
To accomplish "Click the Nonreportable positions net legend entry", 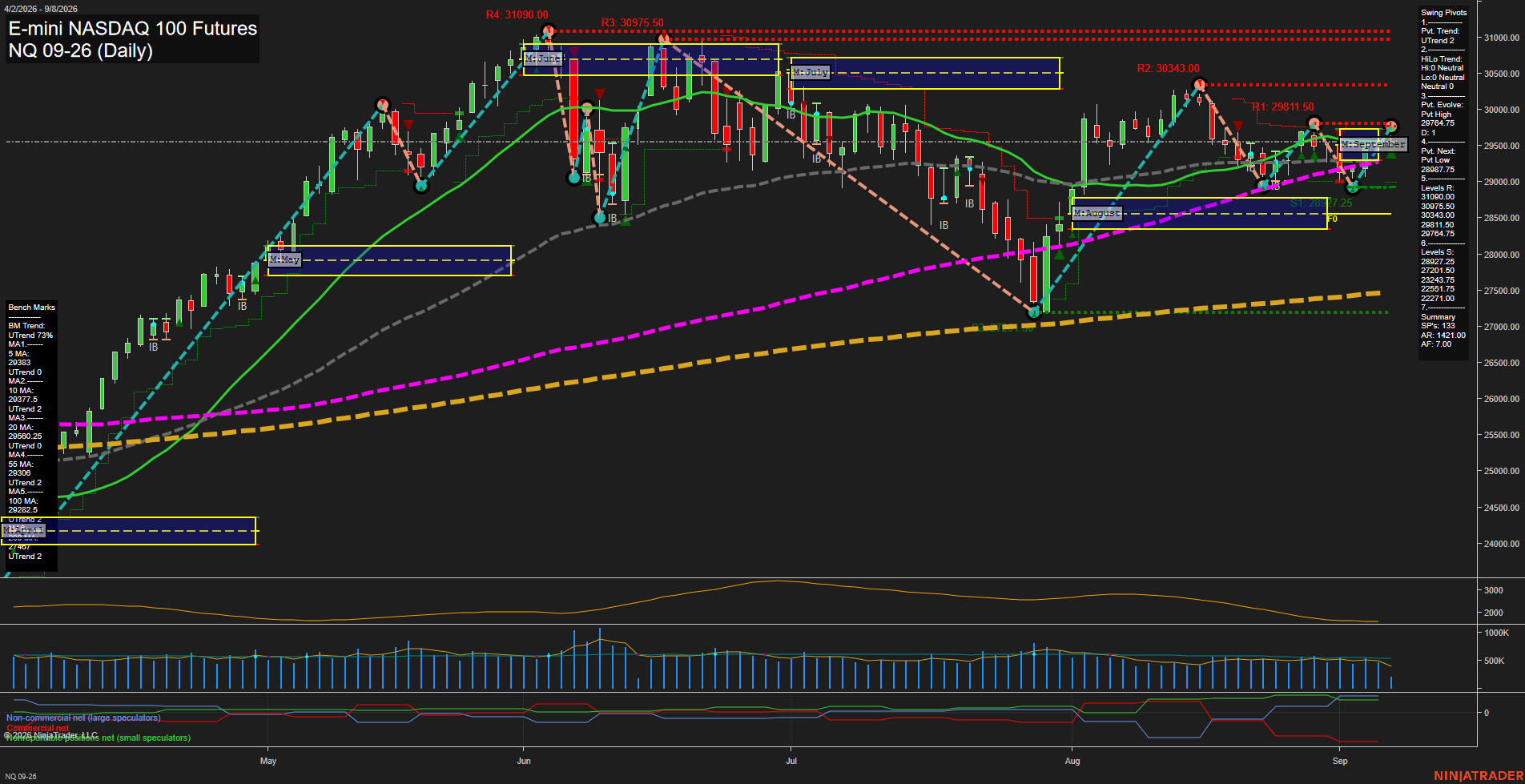I will point(99,738).
